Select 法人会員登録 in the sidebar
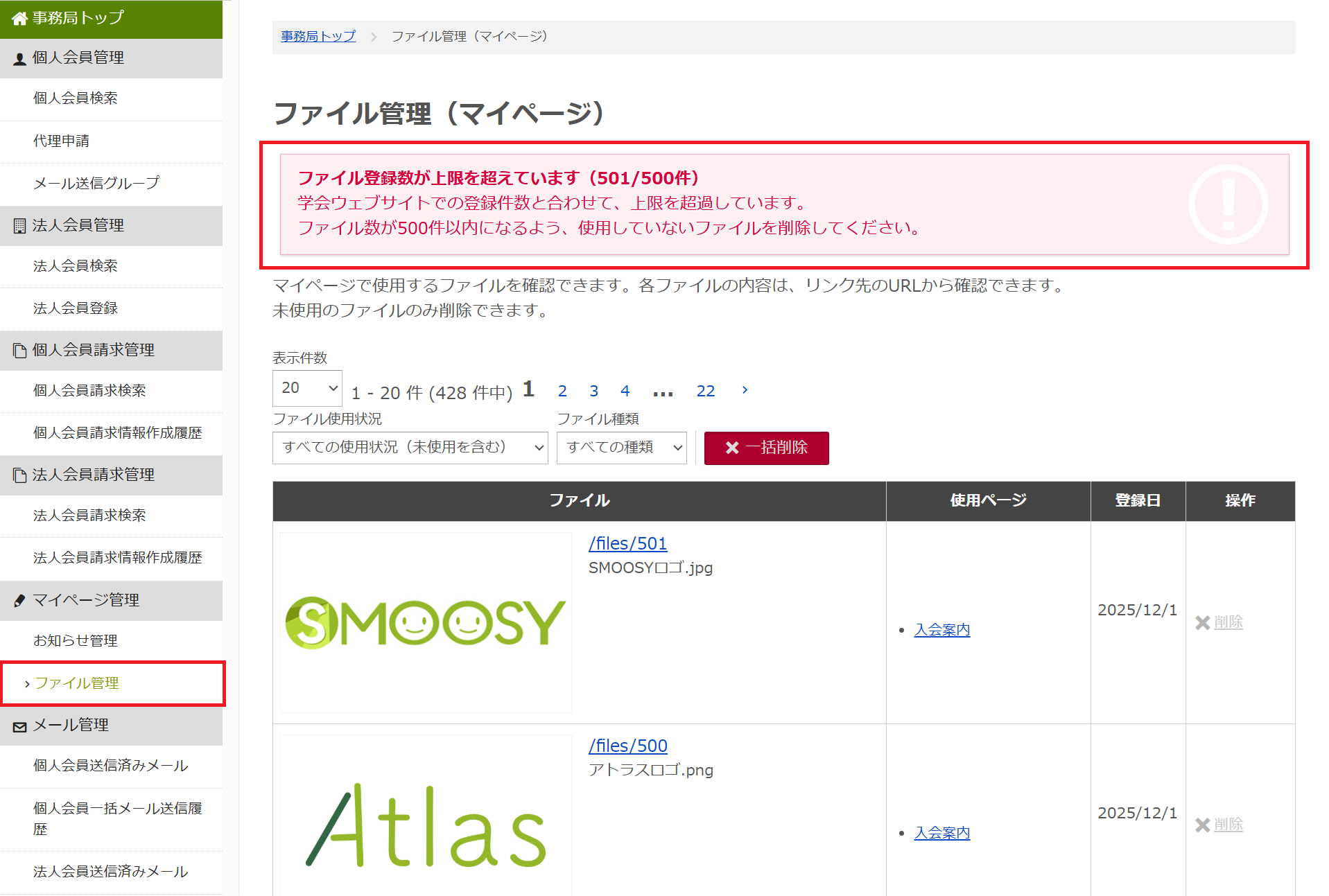 pos(112,308)
